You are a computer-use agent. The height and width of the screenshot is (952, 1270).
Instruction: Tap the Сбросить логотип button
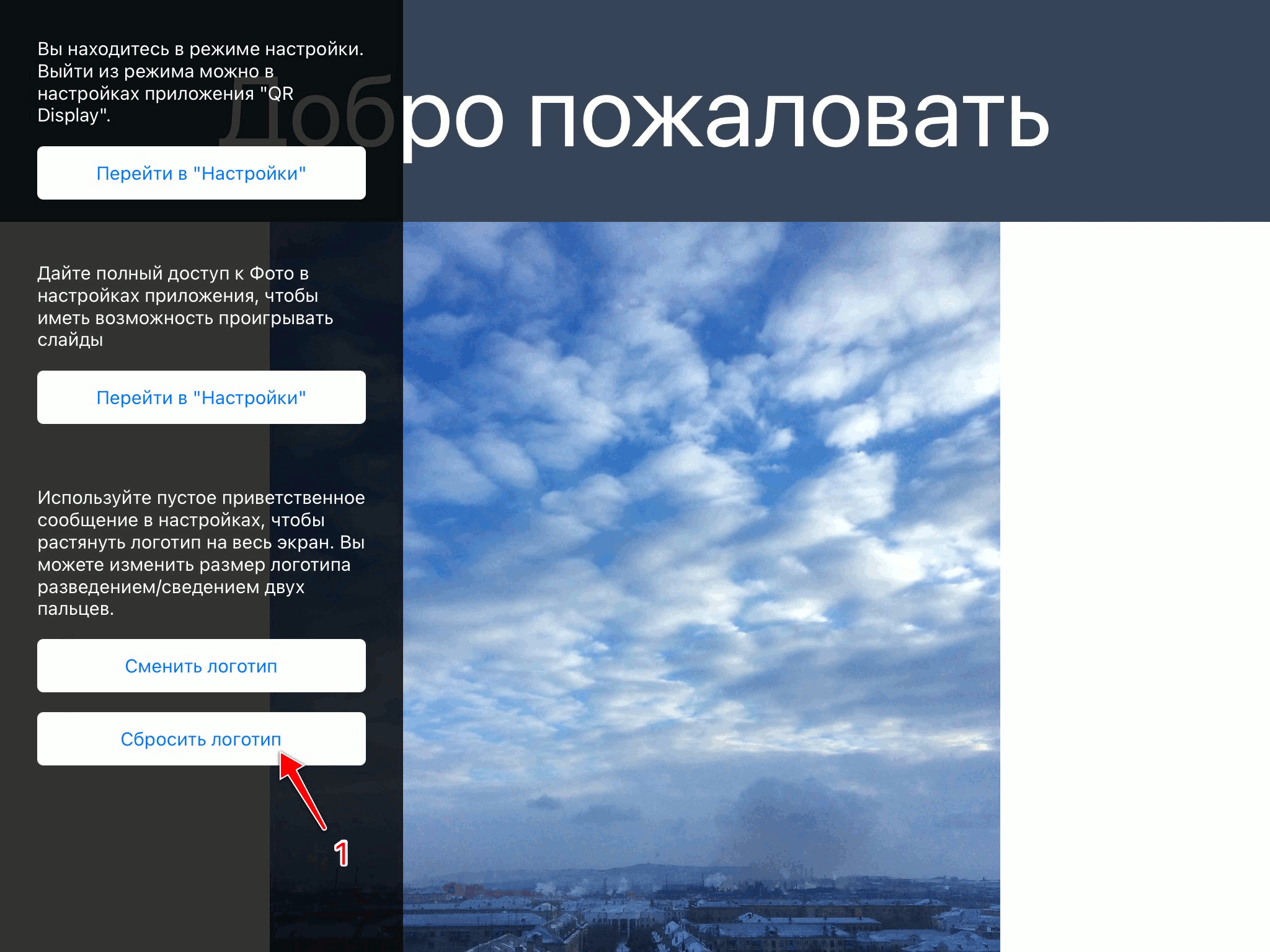point(202,739)
